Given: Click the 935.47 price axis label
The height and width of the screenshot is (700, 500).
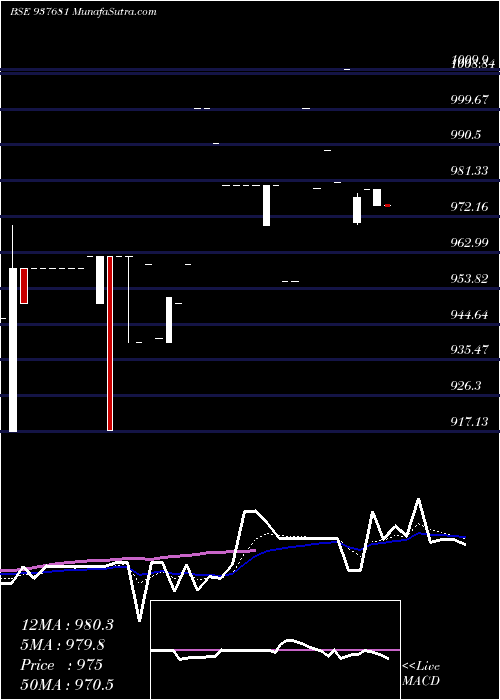Looking at the screenshot, I should (469, 349).
